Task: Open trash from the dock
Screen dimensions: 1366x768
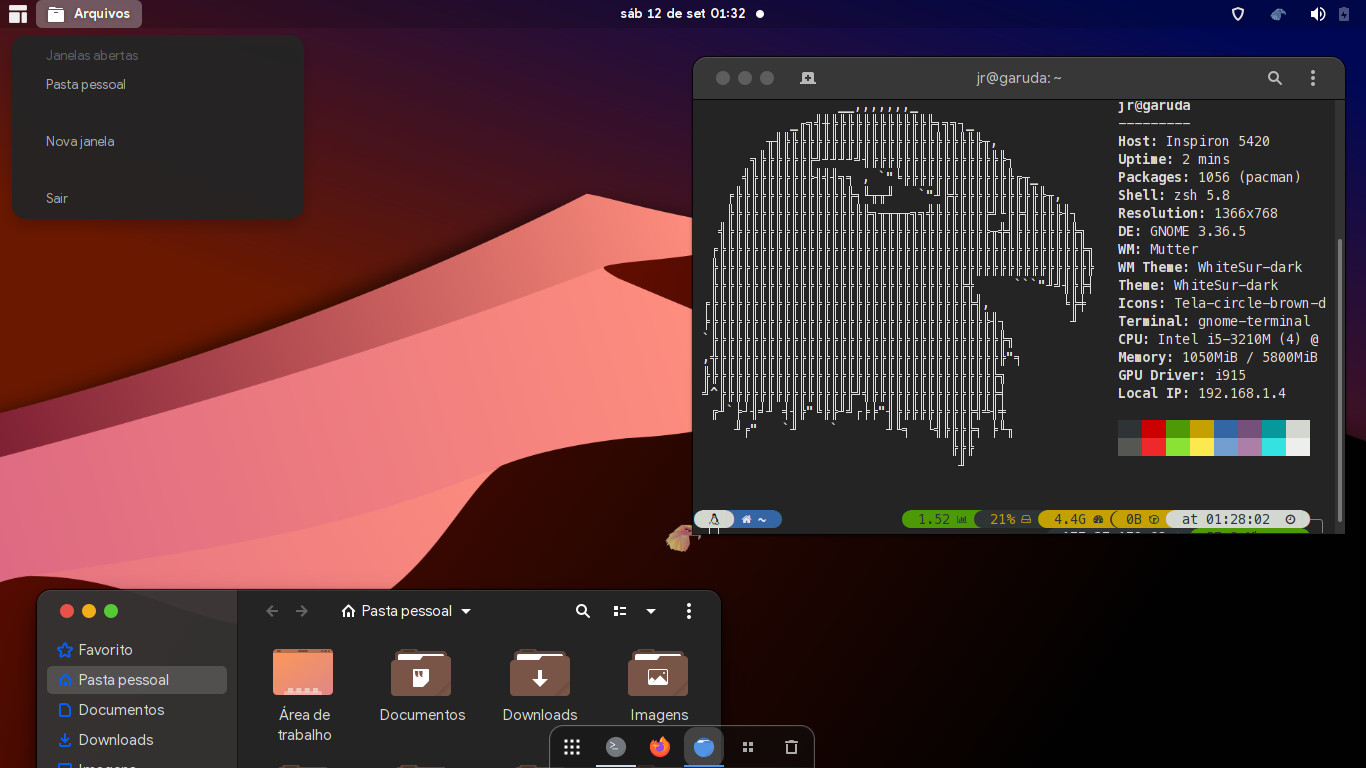Action: (791, 747)
